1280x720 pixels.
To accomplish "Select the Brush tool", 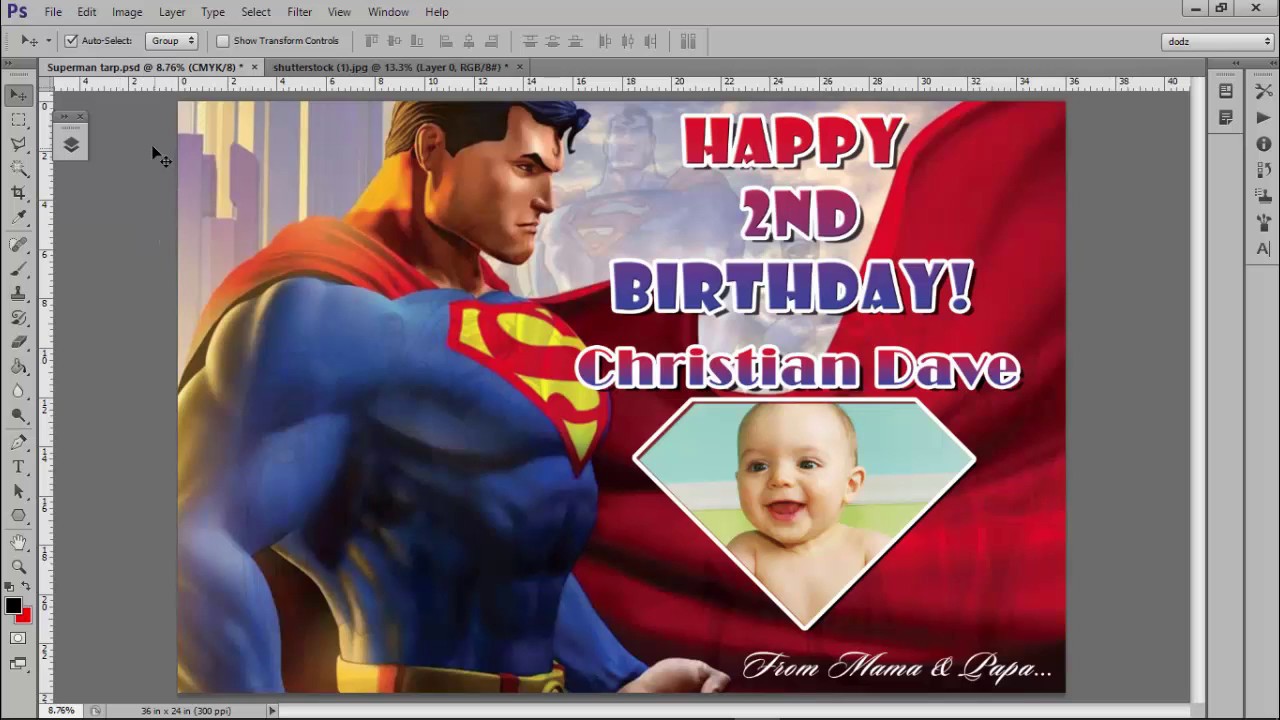I will pyautogui.click(x=18, y=269).
